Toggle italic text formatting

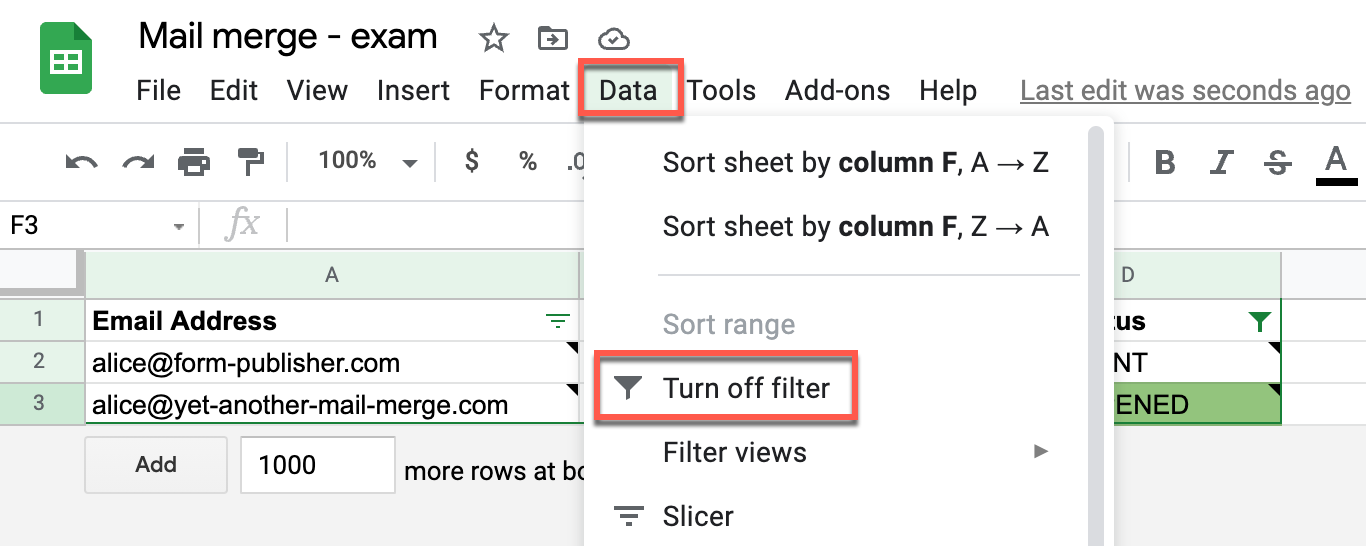click(1221, 162)
